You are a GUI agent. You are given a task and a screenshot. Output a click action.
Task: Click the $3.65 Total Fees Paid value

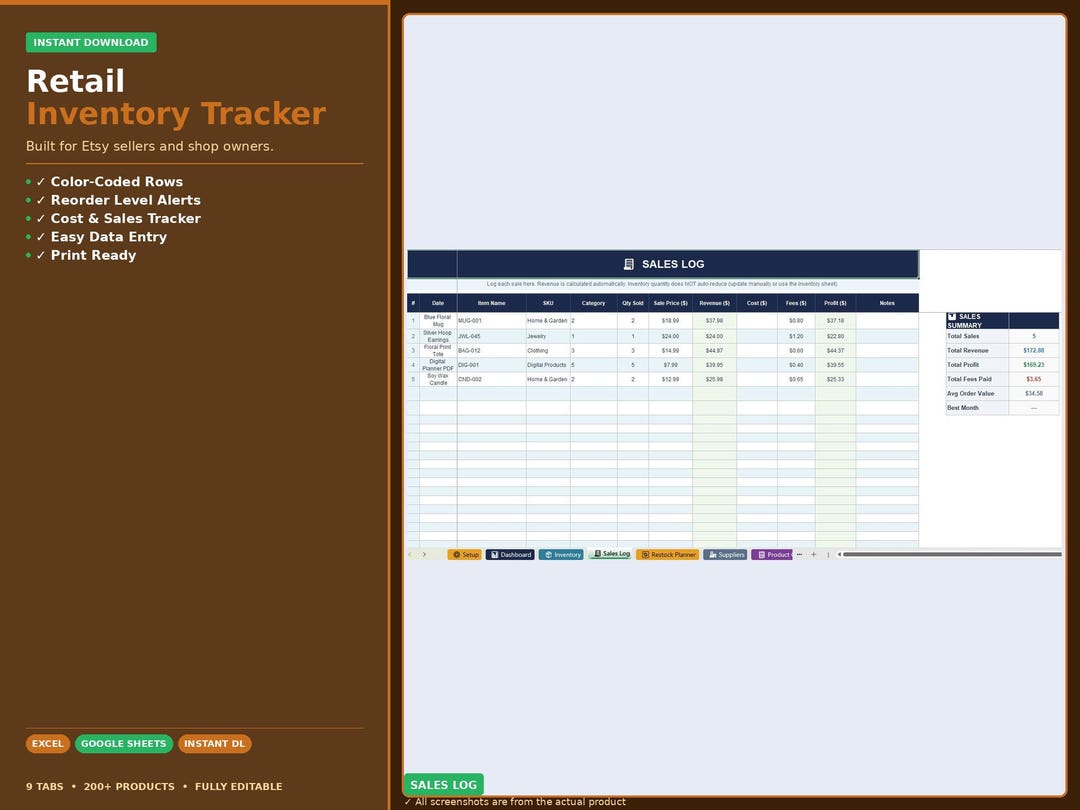coord(1034,380)
